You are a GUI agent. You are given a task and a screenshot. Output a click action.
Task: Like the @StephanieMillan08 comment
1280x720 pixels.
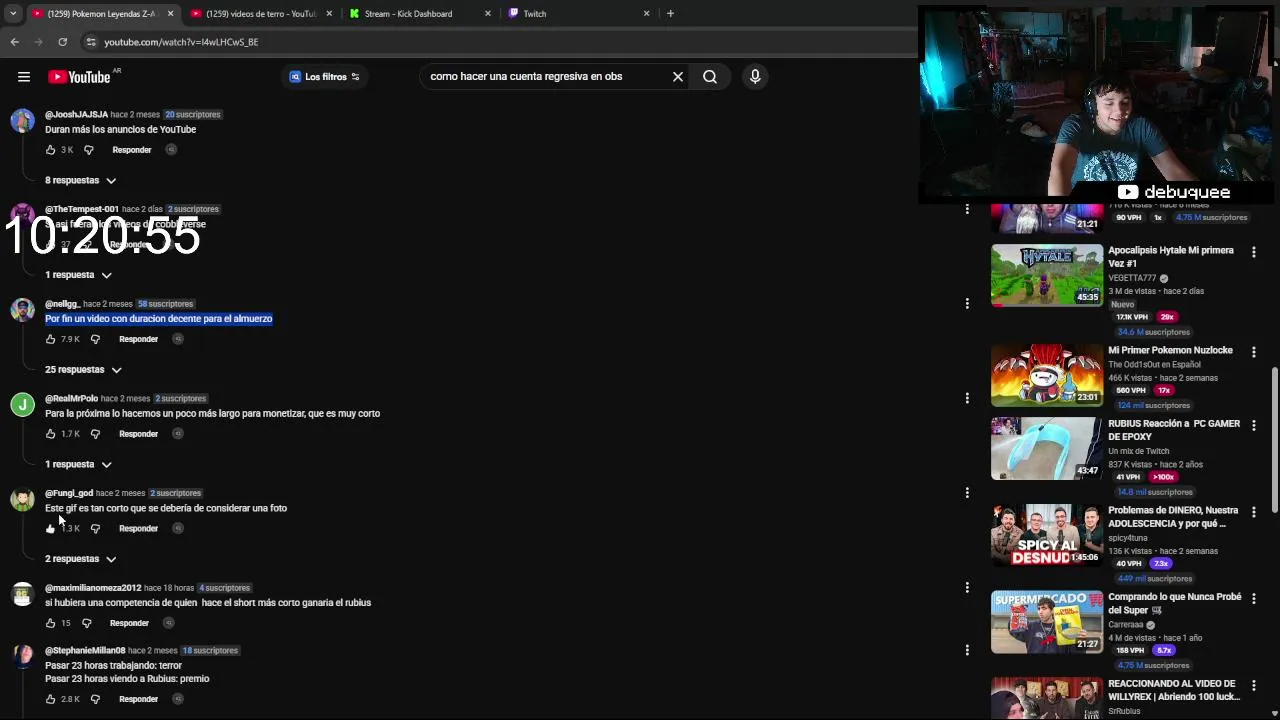pos(51,699)
